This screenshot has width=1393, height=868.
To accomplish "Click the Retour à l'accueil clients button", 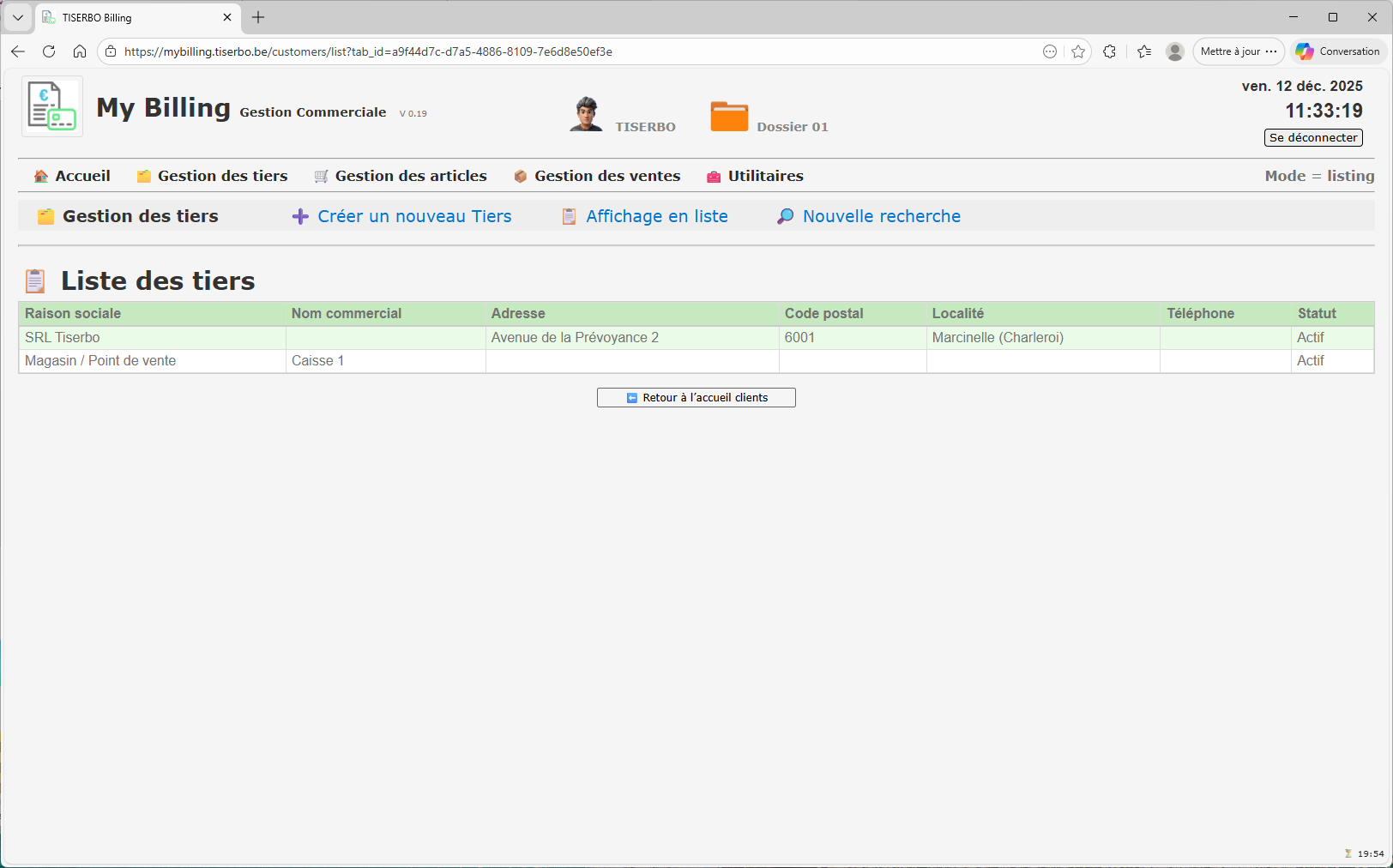I will (696, 397).
